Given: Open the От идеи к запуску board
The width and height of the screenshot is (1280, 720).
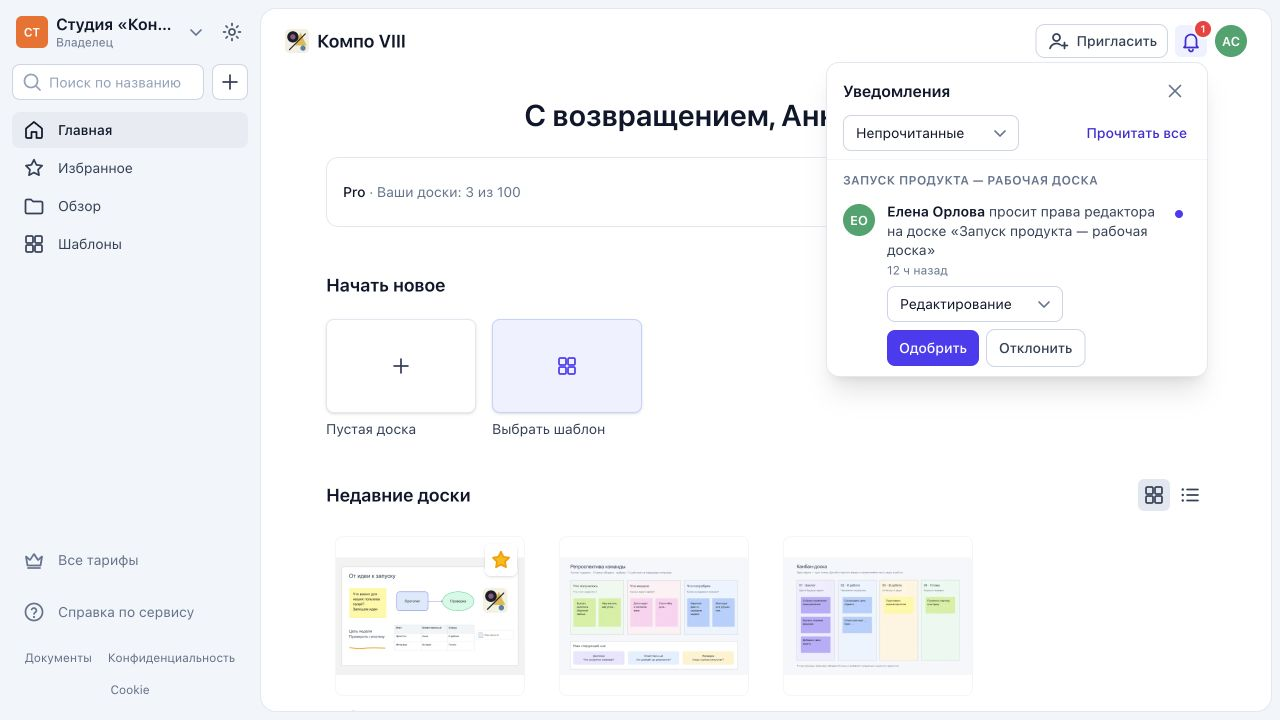Looking at the screenshot, I should [430, 615].
